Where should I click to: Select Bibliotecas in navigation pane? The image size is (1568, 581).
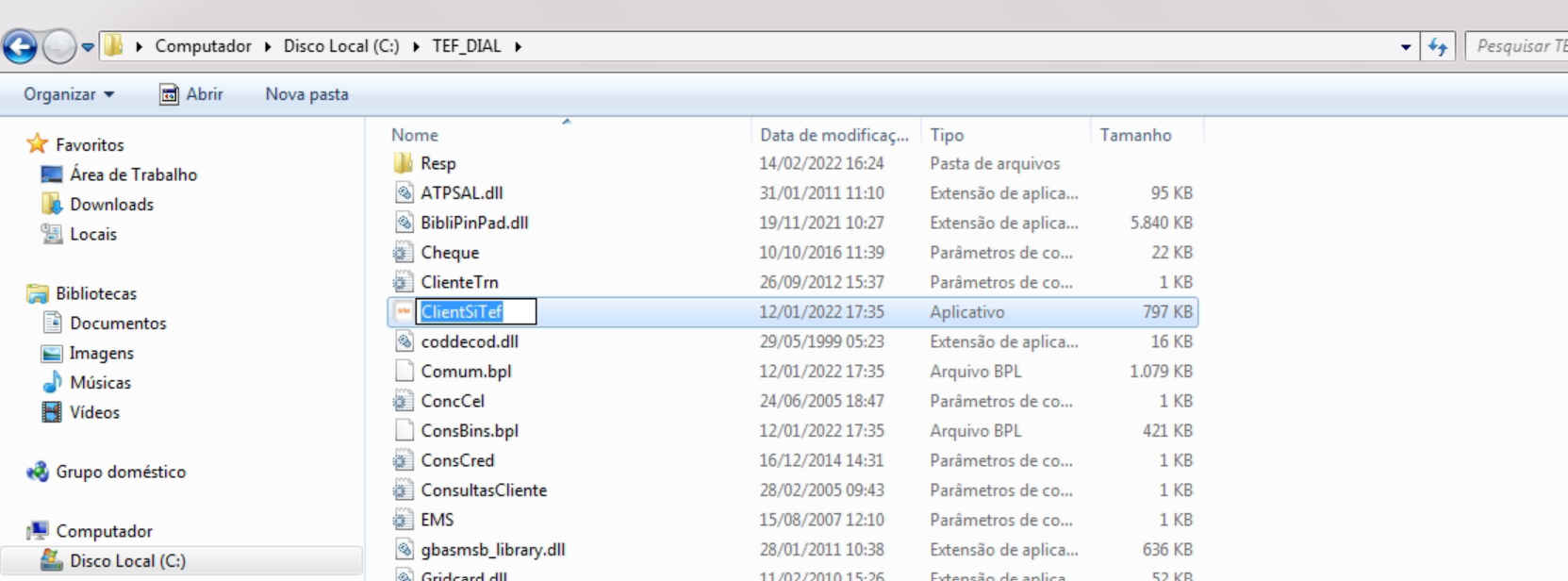[x=95, y=293]
